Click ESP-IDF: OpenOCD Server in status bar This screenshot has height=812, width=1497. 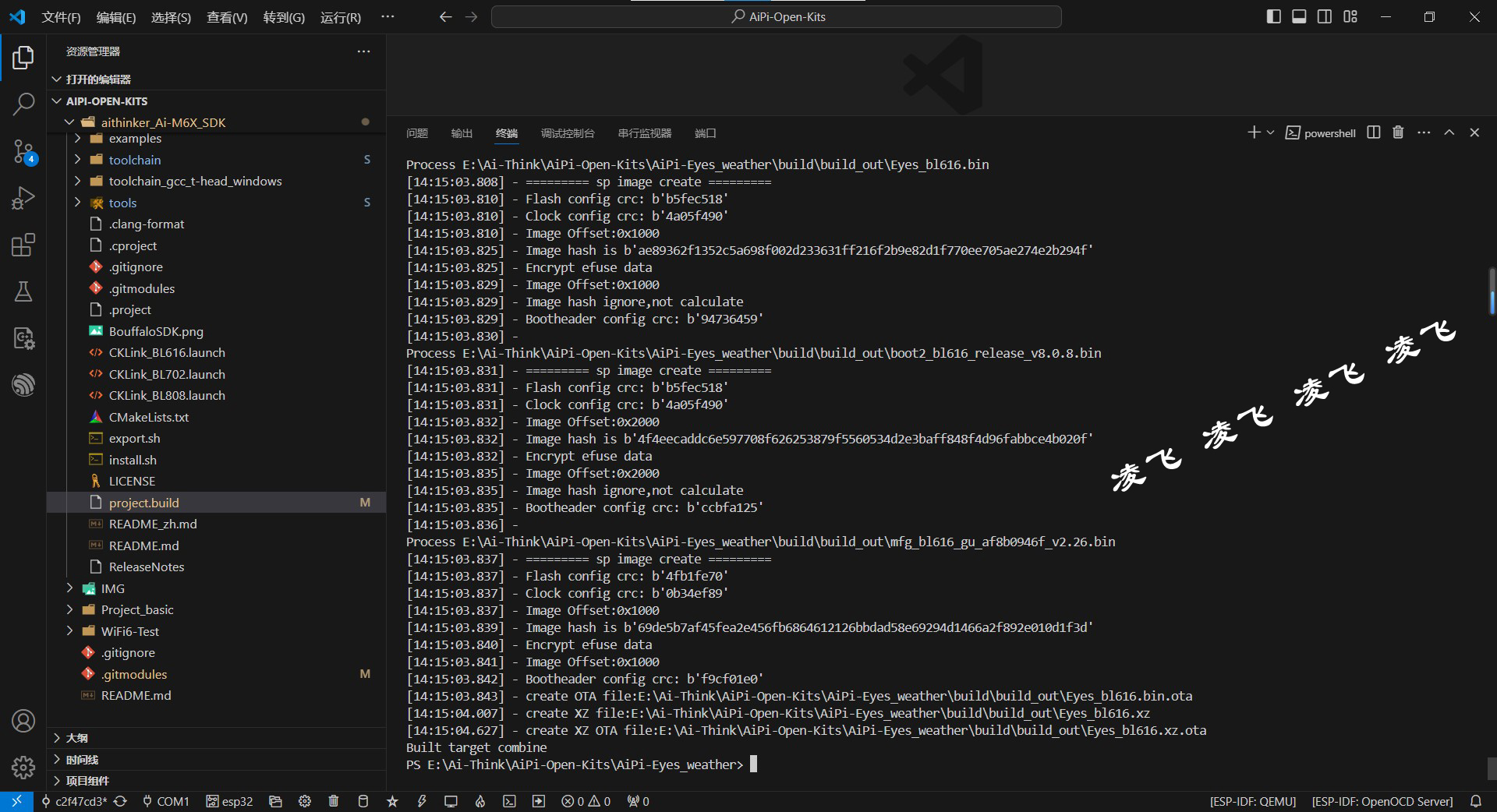tap(1382, 801)
